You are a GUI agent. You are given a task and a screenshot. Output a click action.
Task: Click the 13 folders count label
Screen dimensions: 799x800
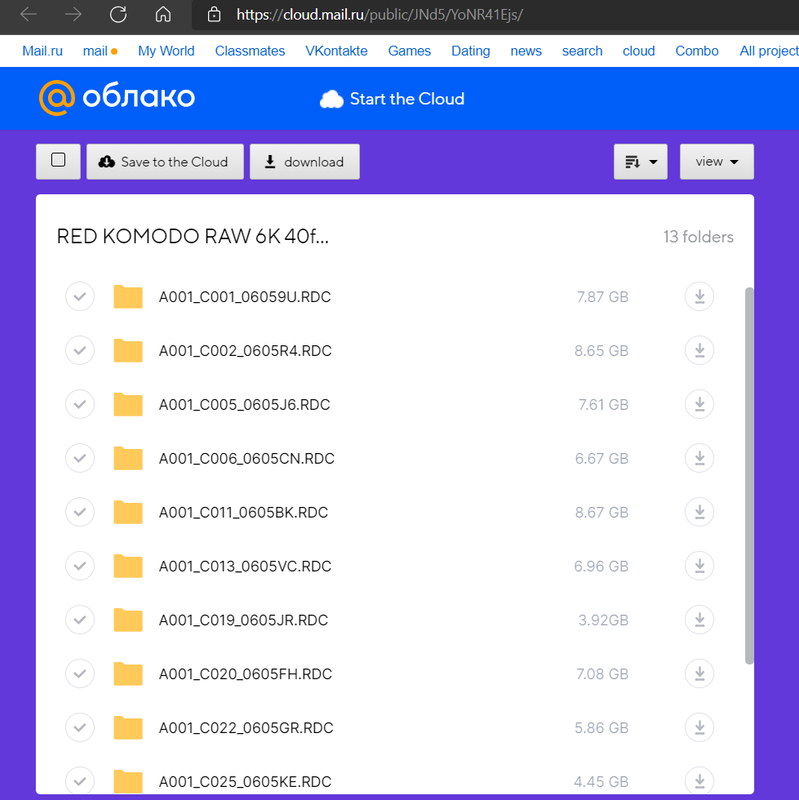(698, 237)
